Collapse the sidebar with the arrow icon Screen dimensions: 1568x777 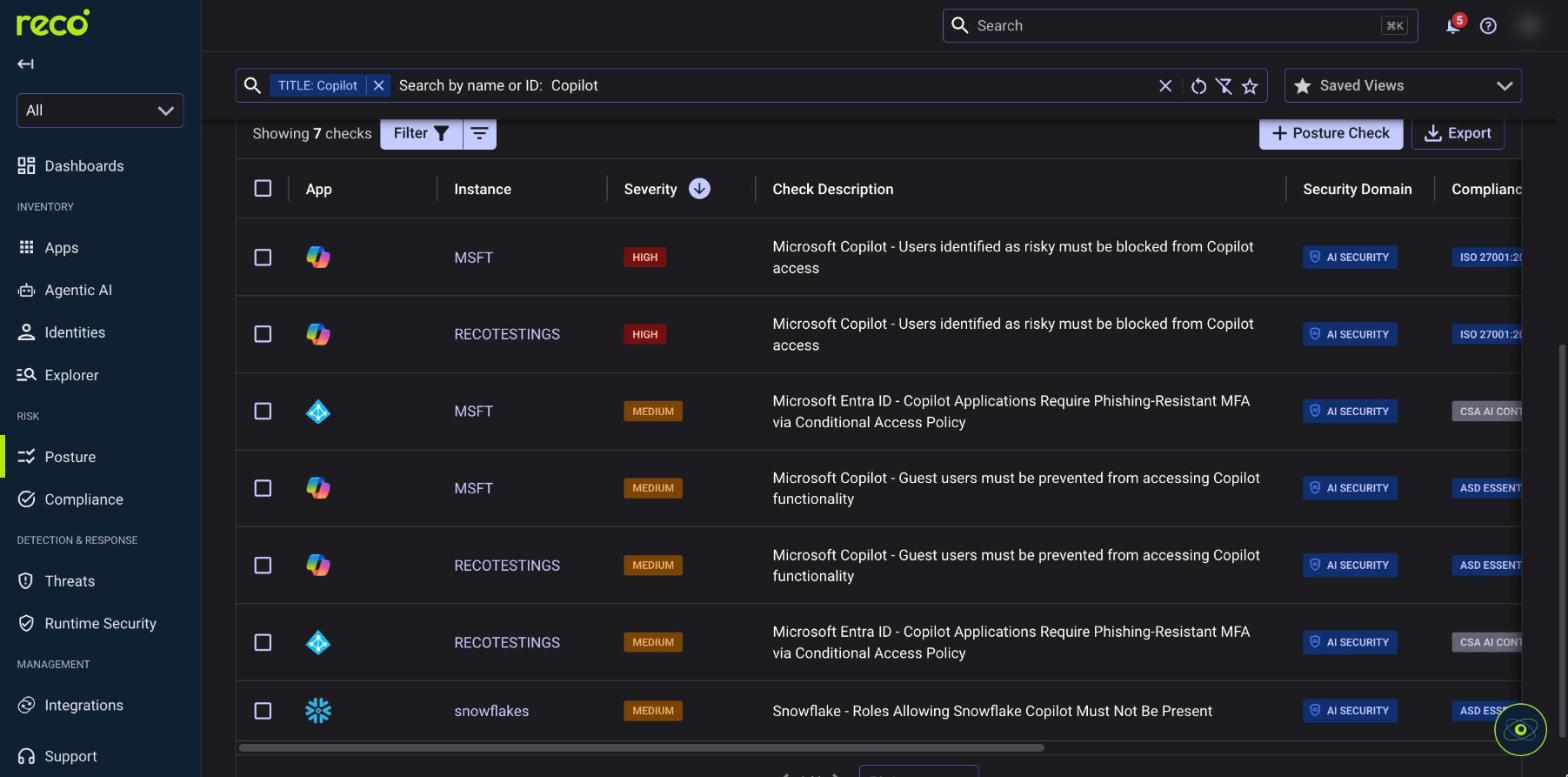tap(26, 64)
